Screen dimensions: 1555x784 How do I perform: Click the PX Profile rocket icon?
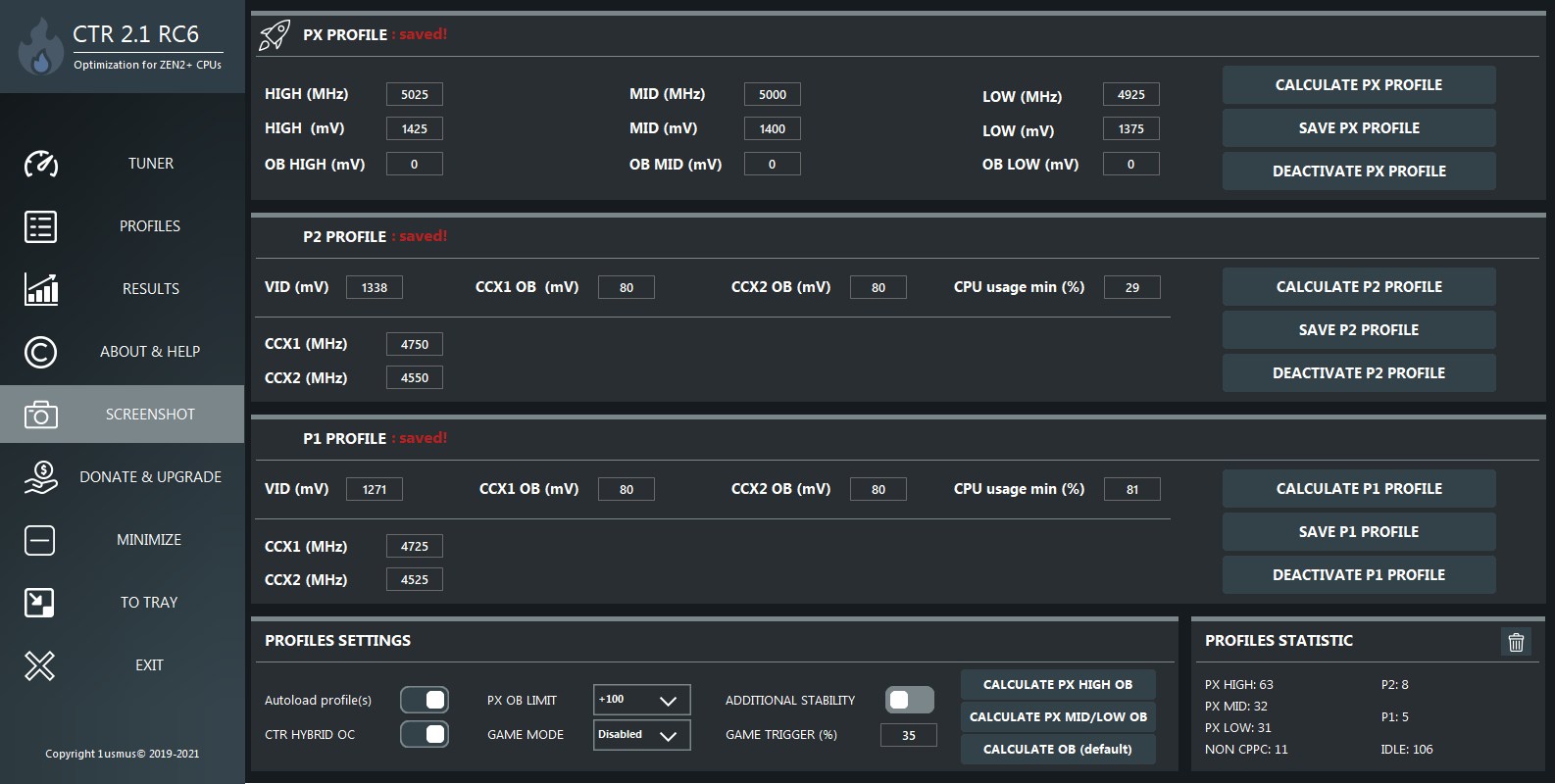(274, 35)
